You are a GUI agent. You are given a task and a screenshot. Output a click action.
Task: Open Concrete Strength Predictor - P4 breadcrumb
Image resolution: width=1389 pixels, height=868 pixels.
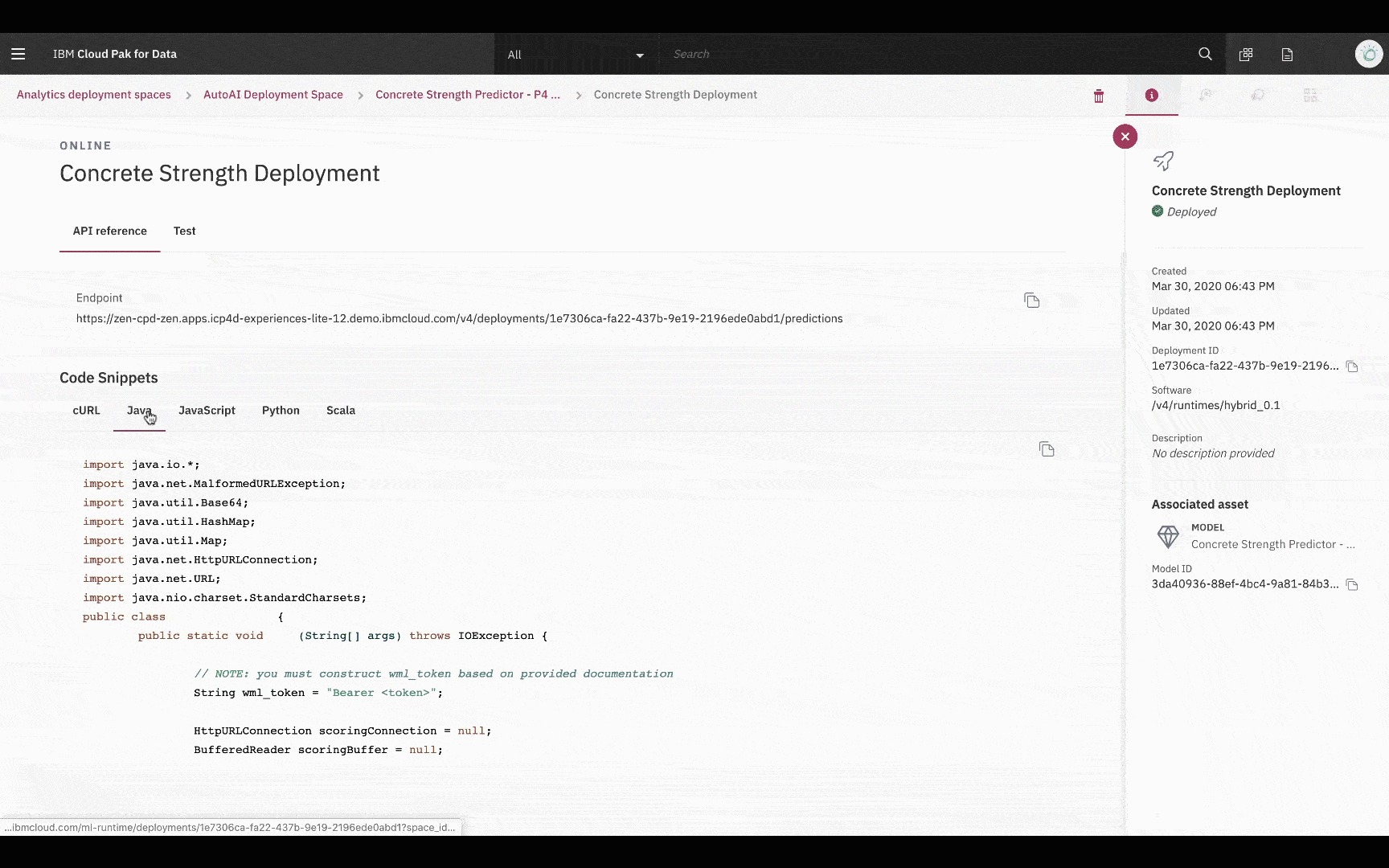(x=468, y=94)
